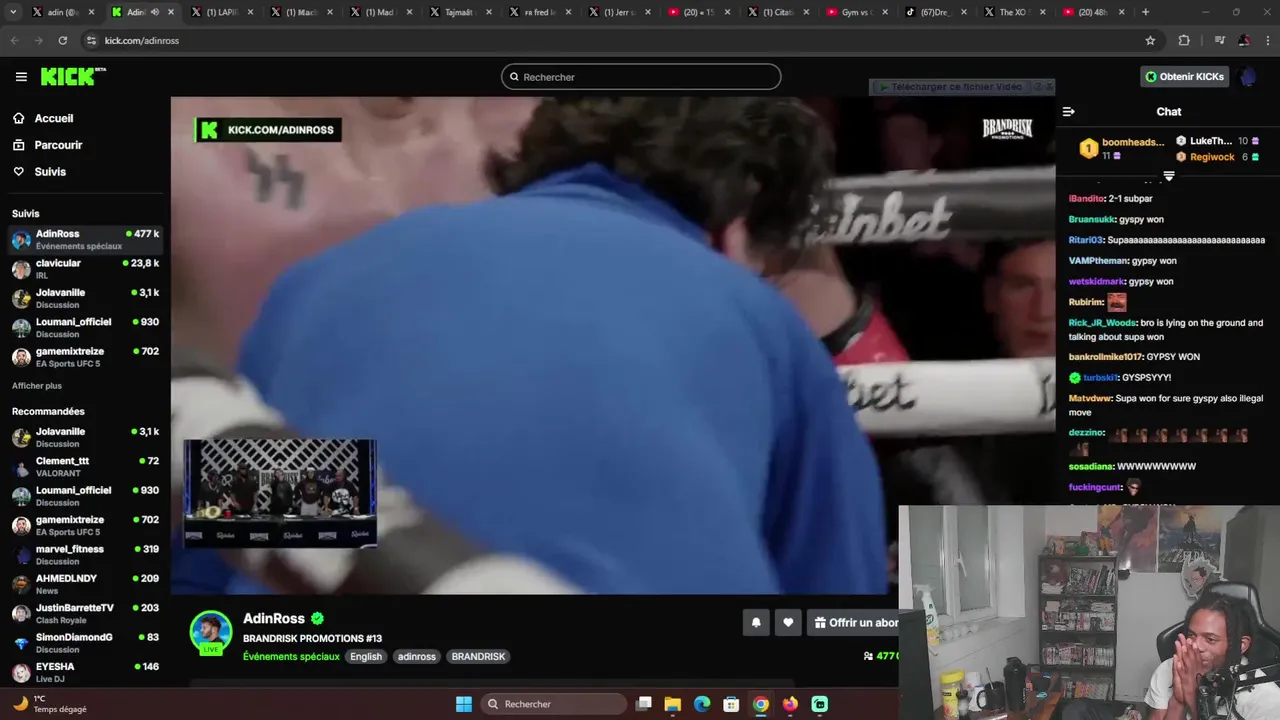Switch to the Citat X tab
Viewport: 1280px width, 720px height.
tap(778, 12)
